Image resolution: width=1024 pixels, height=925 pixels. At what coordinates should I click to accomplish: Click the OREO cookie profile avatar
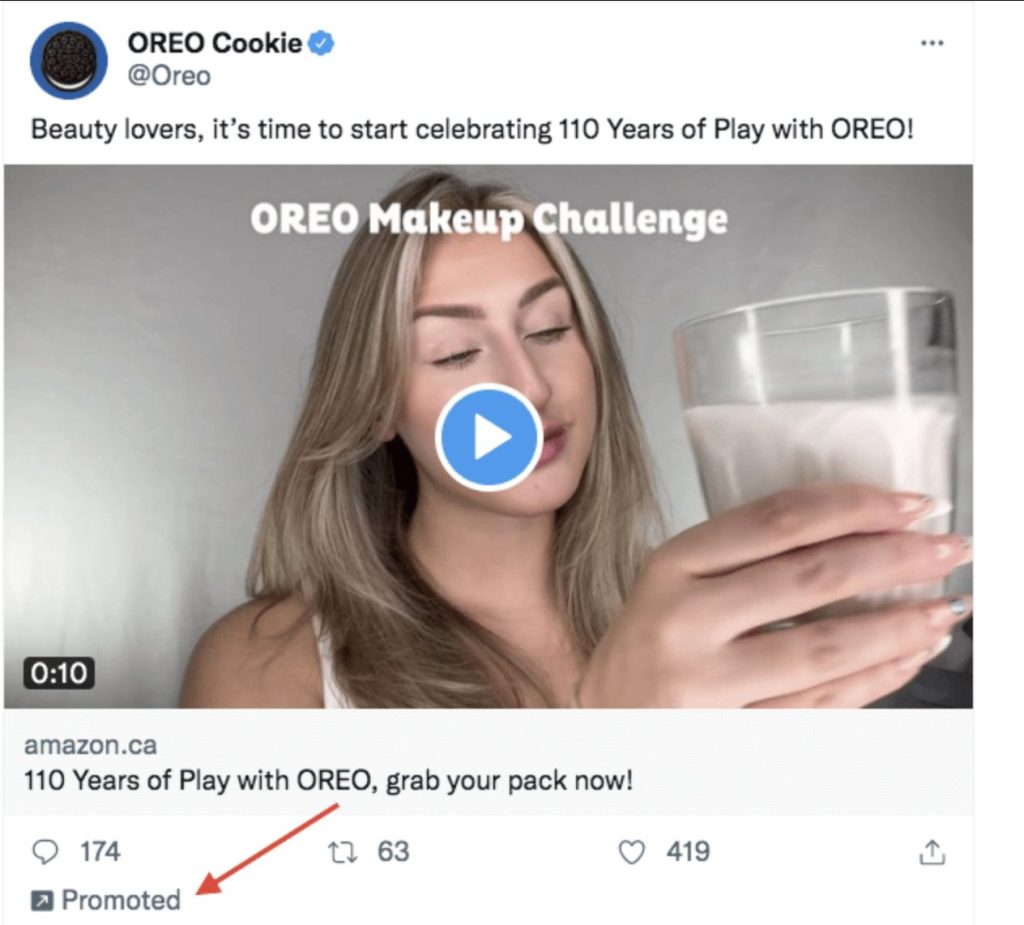tap(69, 60)
